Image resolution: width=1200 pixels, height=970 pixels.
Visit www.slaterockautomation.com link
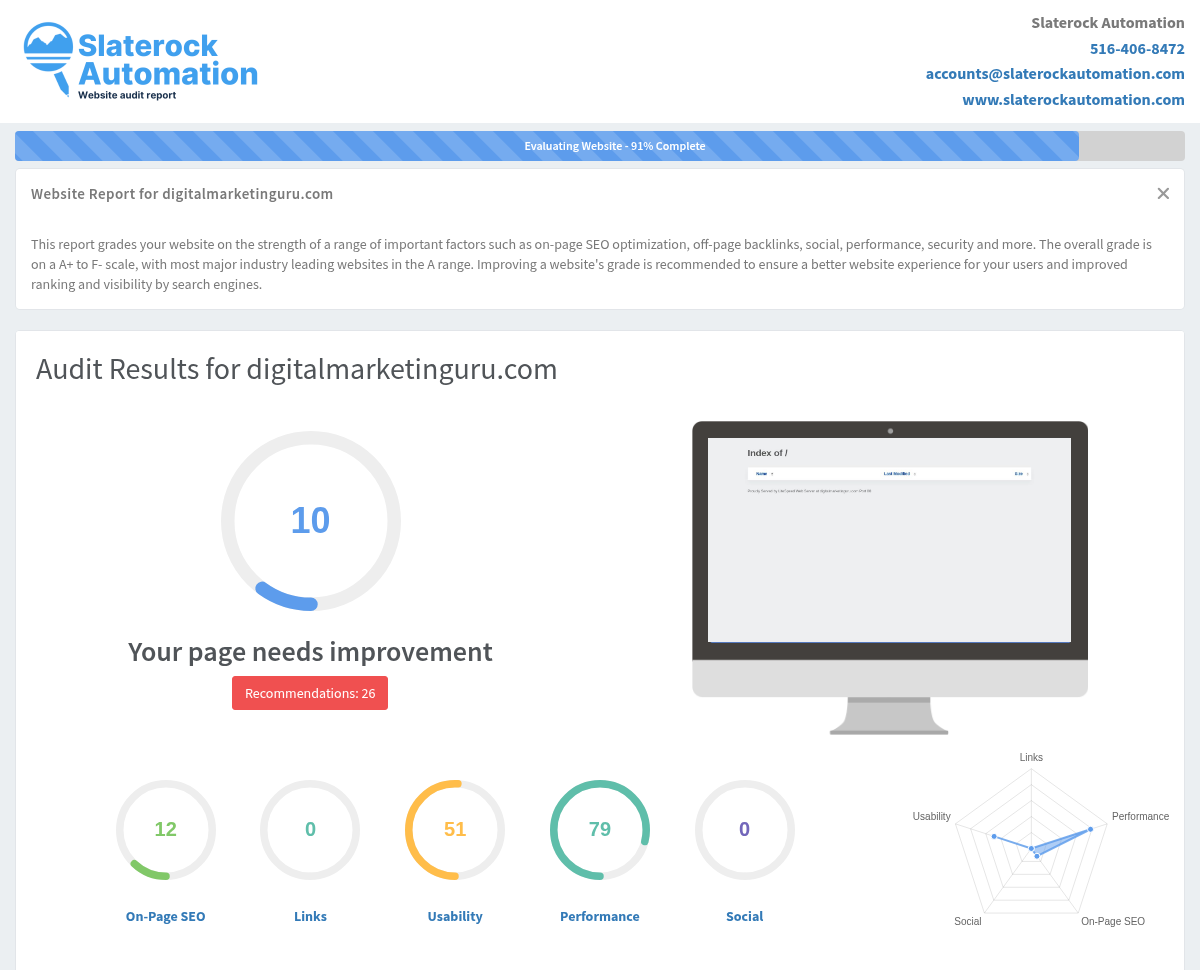tap(1073, 100)
